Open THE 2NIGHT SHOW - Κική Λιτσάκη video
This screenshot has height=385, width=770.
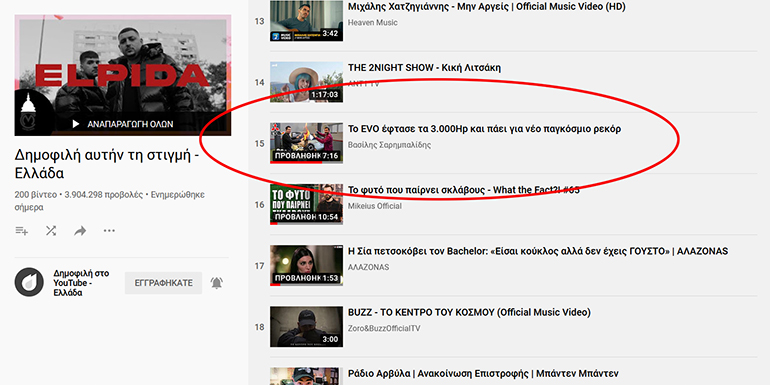pos(424,68)
